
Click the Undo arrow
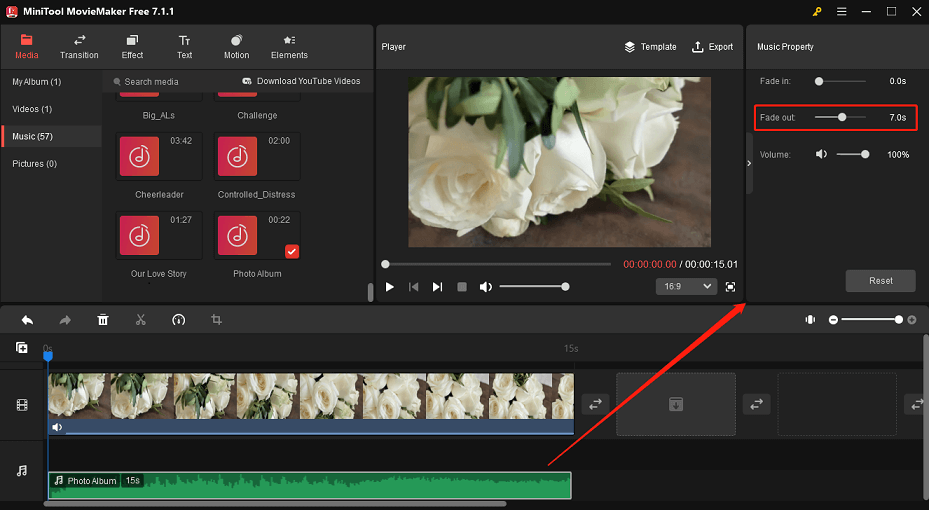pos(27,320)
